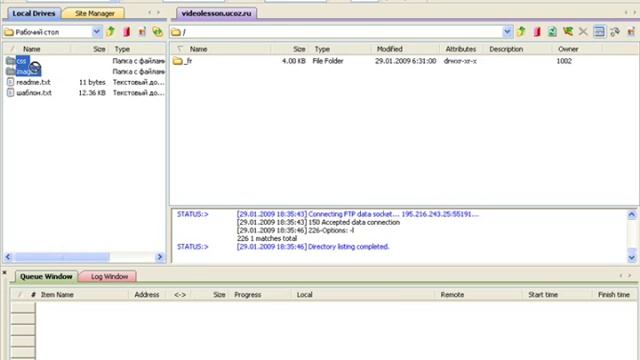Image resolution: width=640 pixels, height=360 pixels.
Task: Click green-orange arrows reconnect icon in remote toolbar
Action: pyautogui.click(x=568, y=31)
